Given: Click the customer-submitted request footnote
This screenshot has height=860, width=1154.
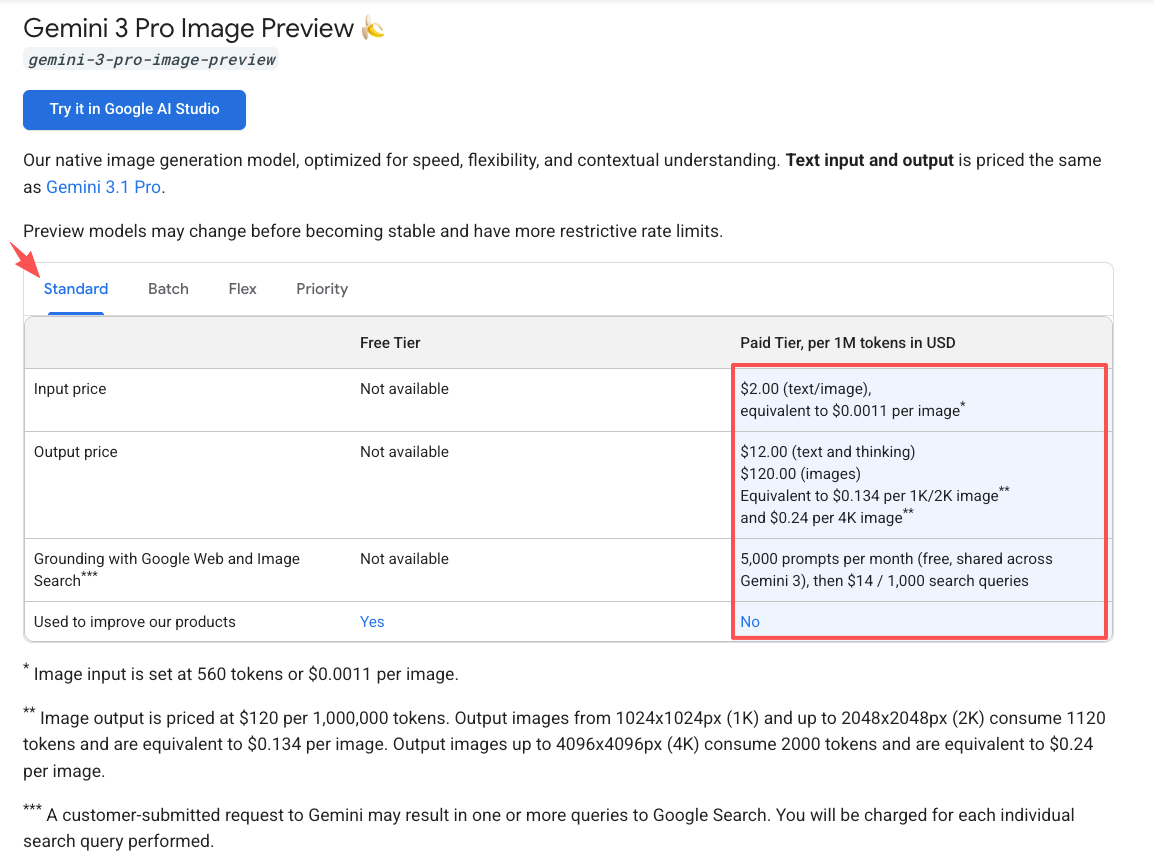Looking at the screenshot, I should (549, 827).
